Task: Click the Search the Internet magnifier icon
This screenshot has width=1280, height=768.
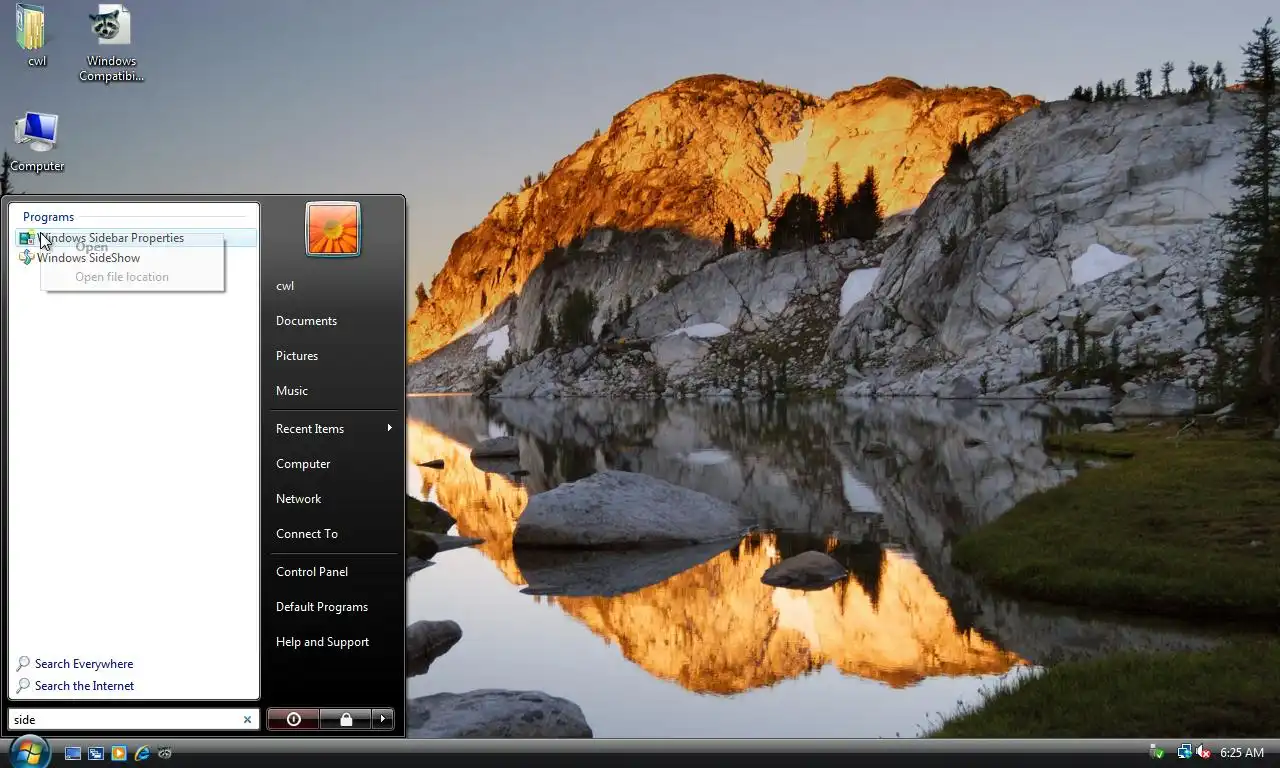Action: tap(23, 686)
